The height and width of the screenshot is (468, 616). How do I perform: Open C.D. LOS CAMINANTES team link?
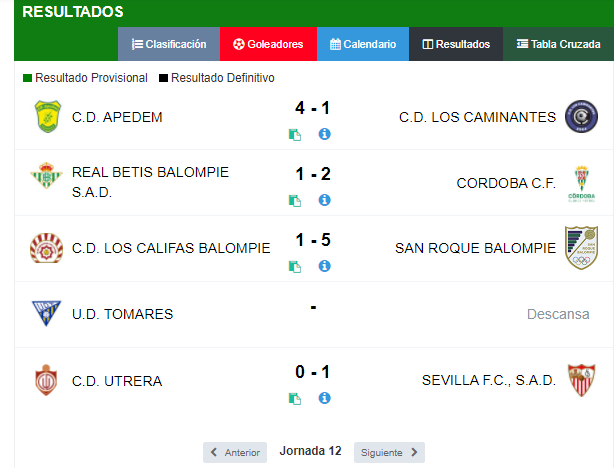(x=477, y=117)
